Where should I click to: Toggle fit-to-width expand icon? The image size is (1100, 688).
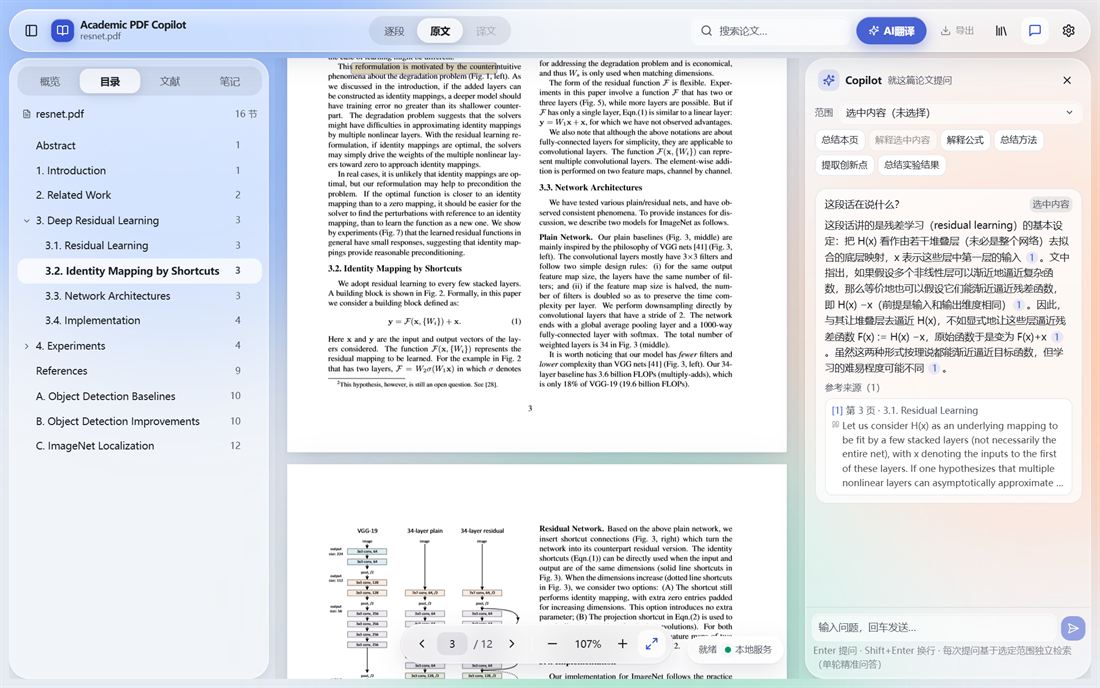(652, 644)
